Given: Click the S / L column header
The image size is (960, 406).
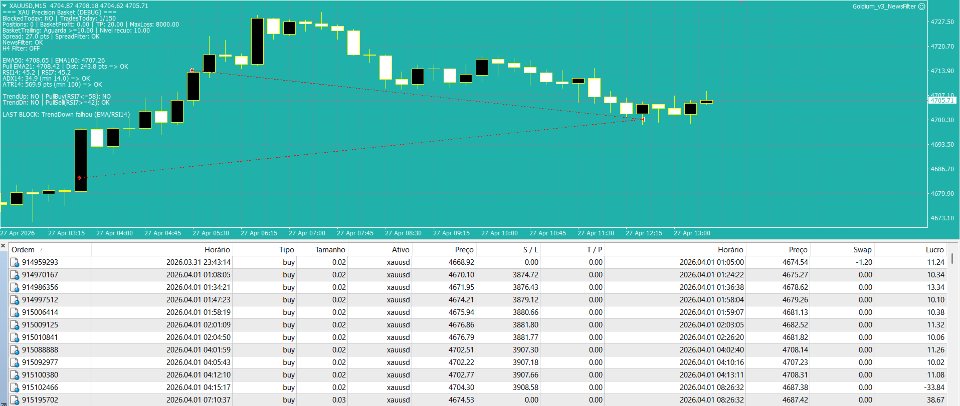Looking at the screenshot, I should point(528,250).
